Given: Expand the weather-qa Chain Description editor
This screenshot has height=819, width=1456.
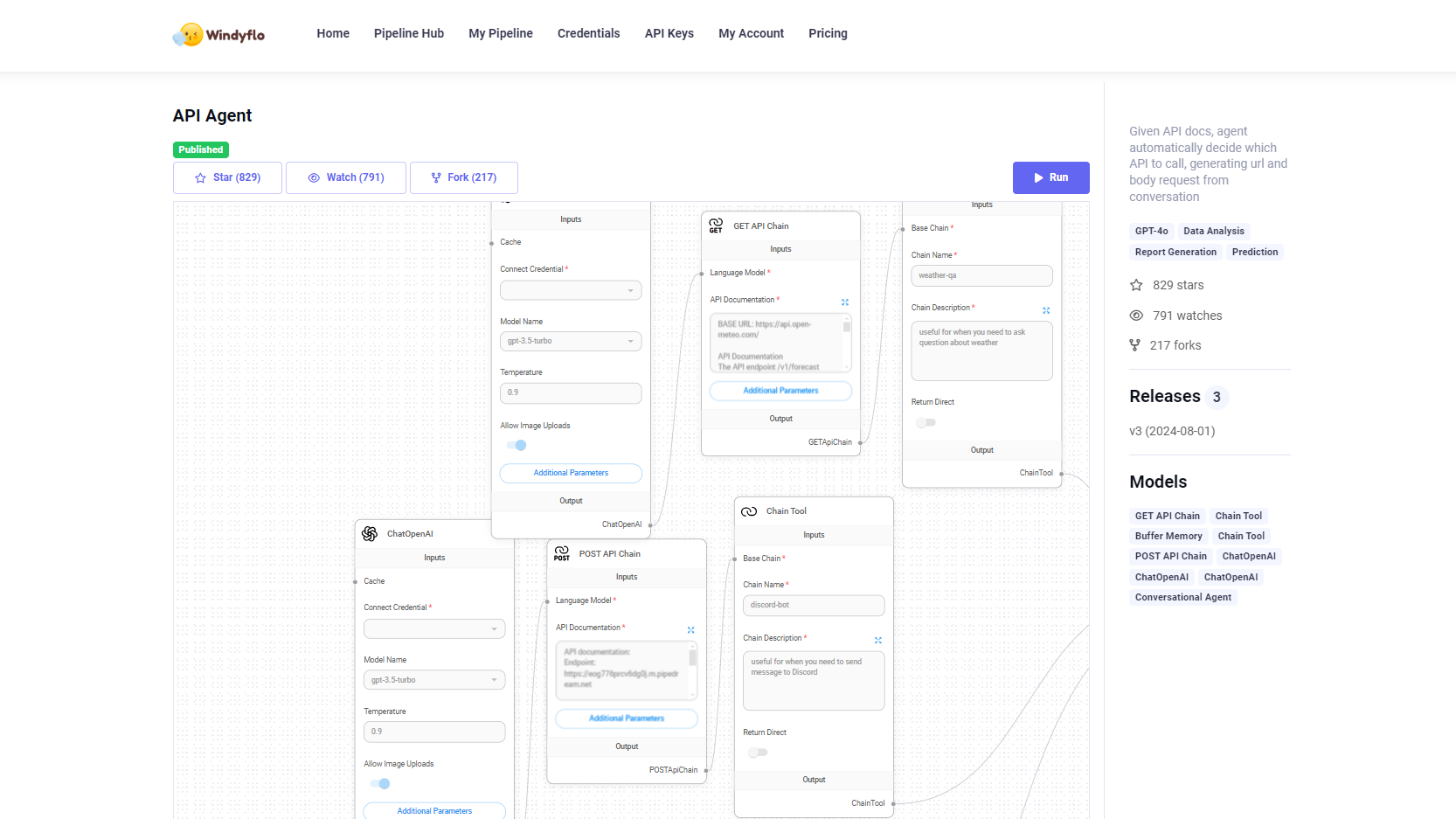Looking at the screenshot, I should pos(1046,310).
